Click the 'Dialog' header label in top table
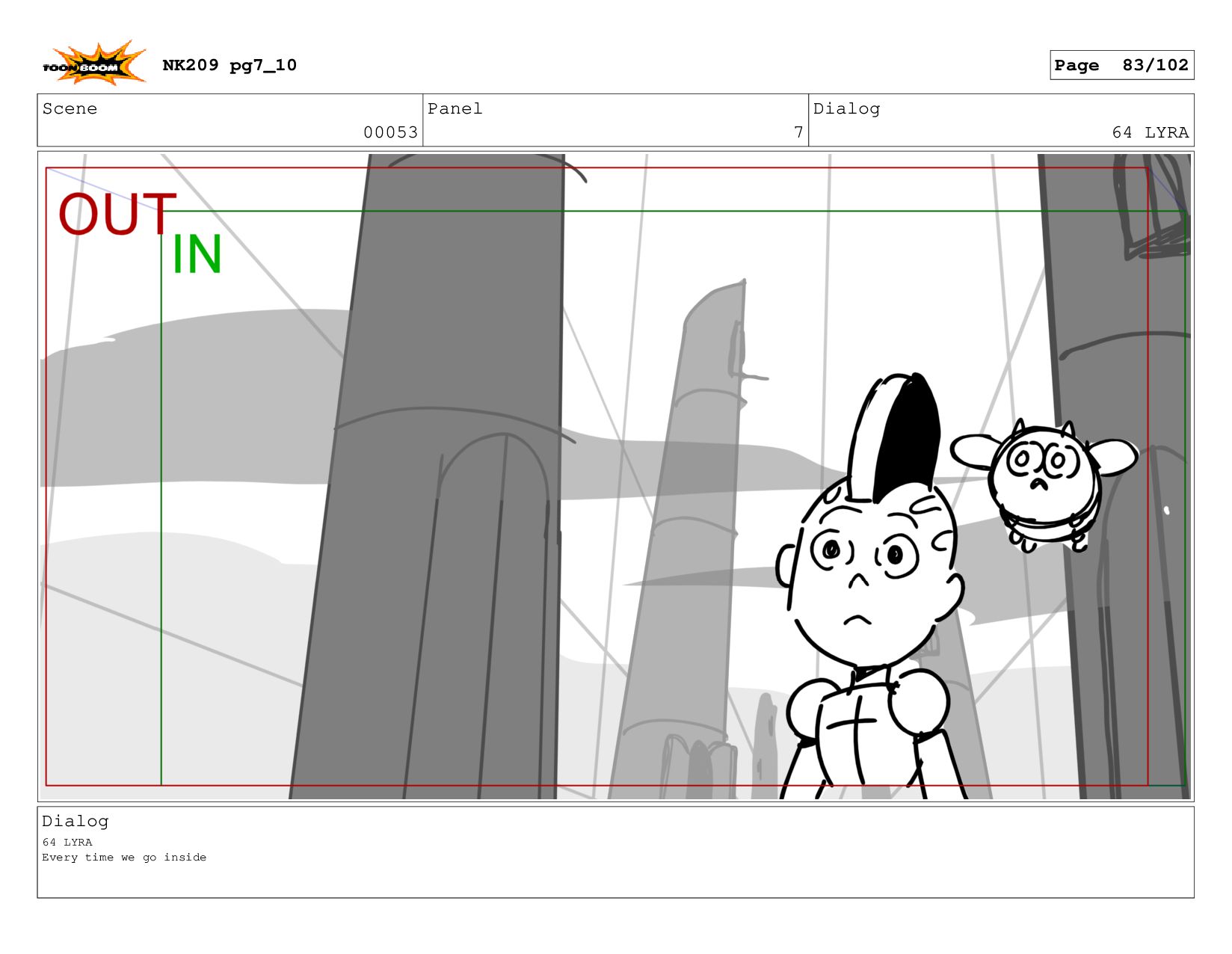Screen dimensions: 1232x954 (x=846, y=108)
